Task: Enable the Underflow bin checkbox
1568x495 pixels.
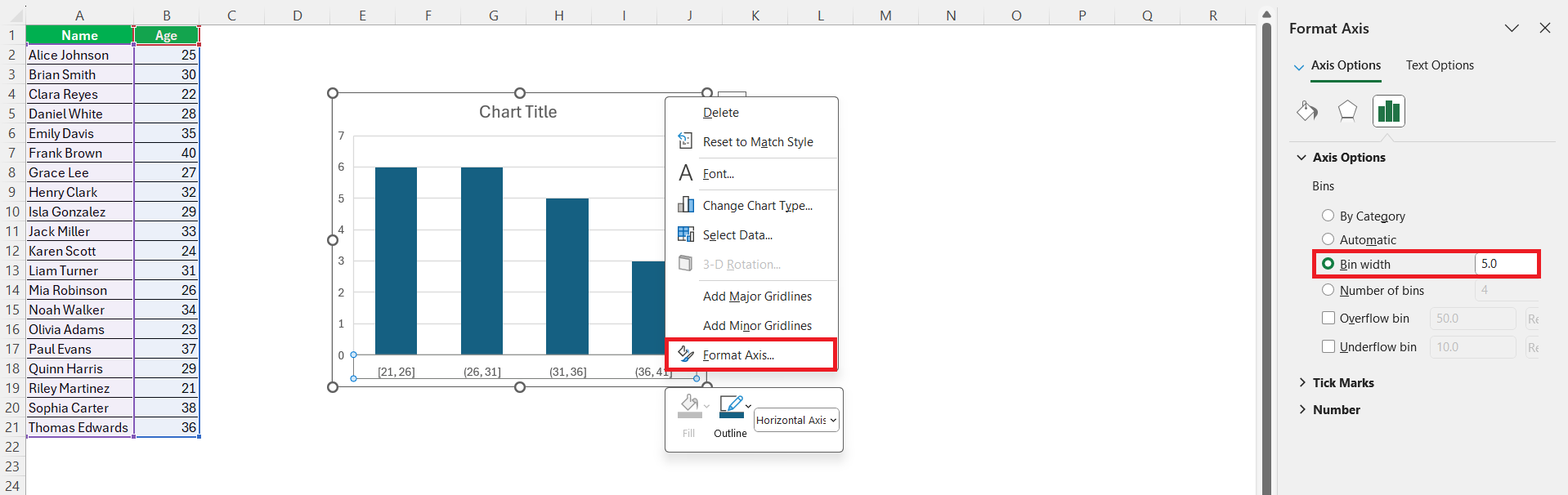Action: click(x=1328, y=346)
